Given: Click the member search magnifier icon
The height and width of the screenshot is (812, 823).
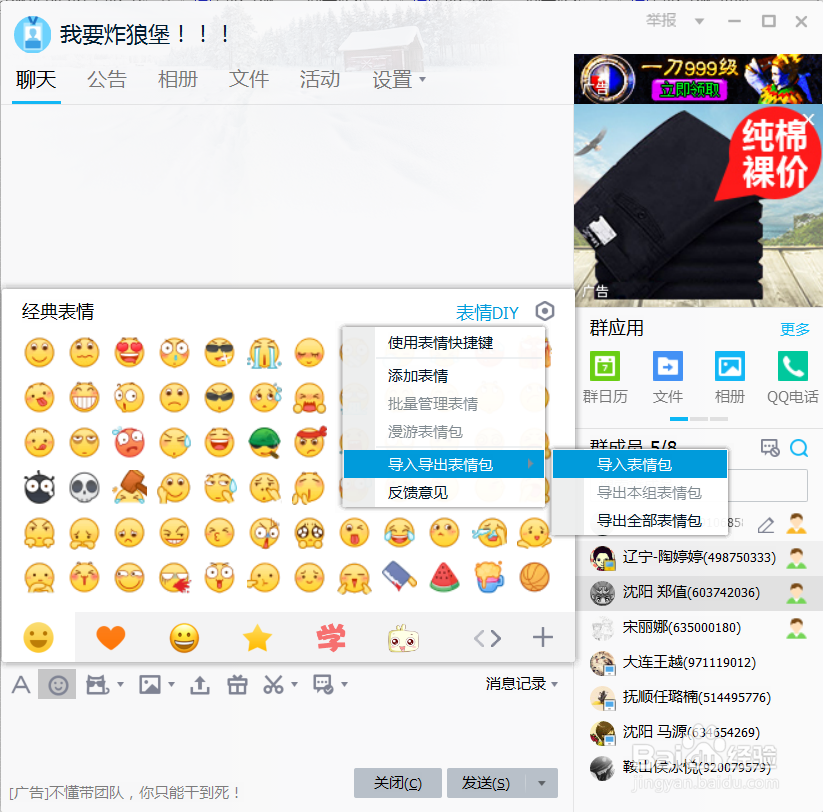Looking at the screenshot, I should (799, 448).
